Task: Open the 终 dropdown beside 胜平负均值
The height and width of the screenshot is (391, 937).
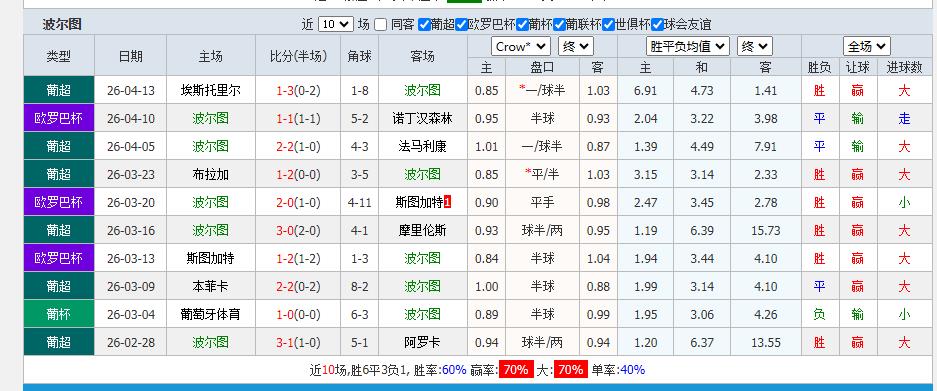Action: 755,47
